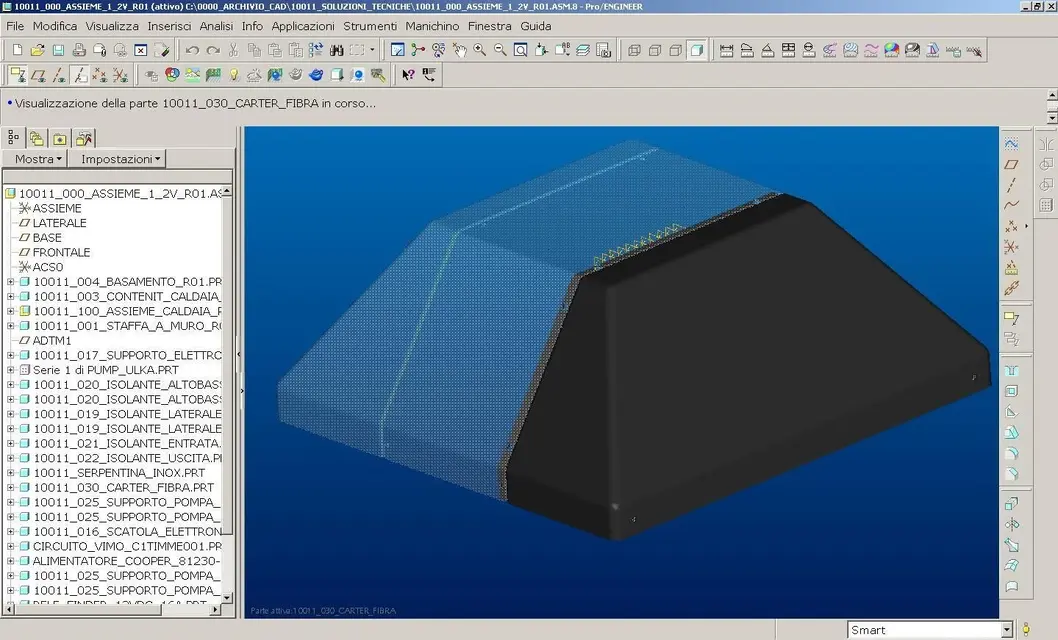Select the Shell tool in right toolbar
This screenshot has width=1058, height=640.
point(1011,391)
